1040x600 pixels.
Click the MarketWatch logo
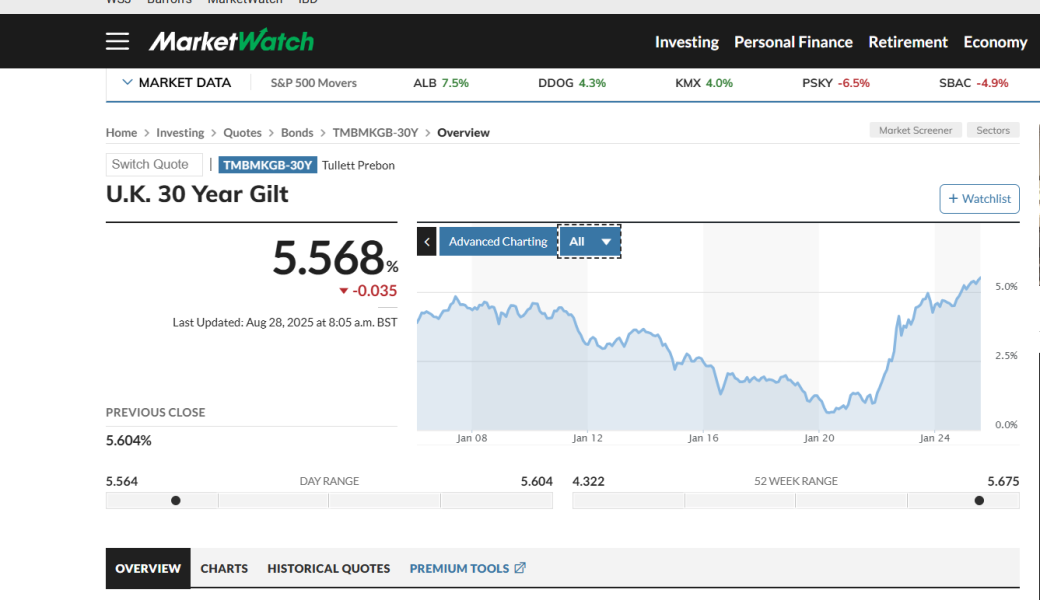point(231,41)
